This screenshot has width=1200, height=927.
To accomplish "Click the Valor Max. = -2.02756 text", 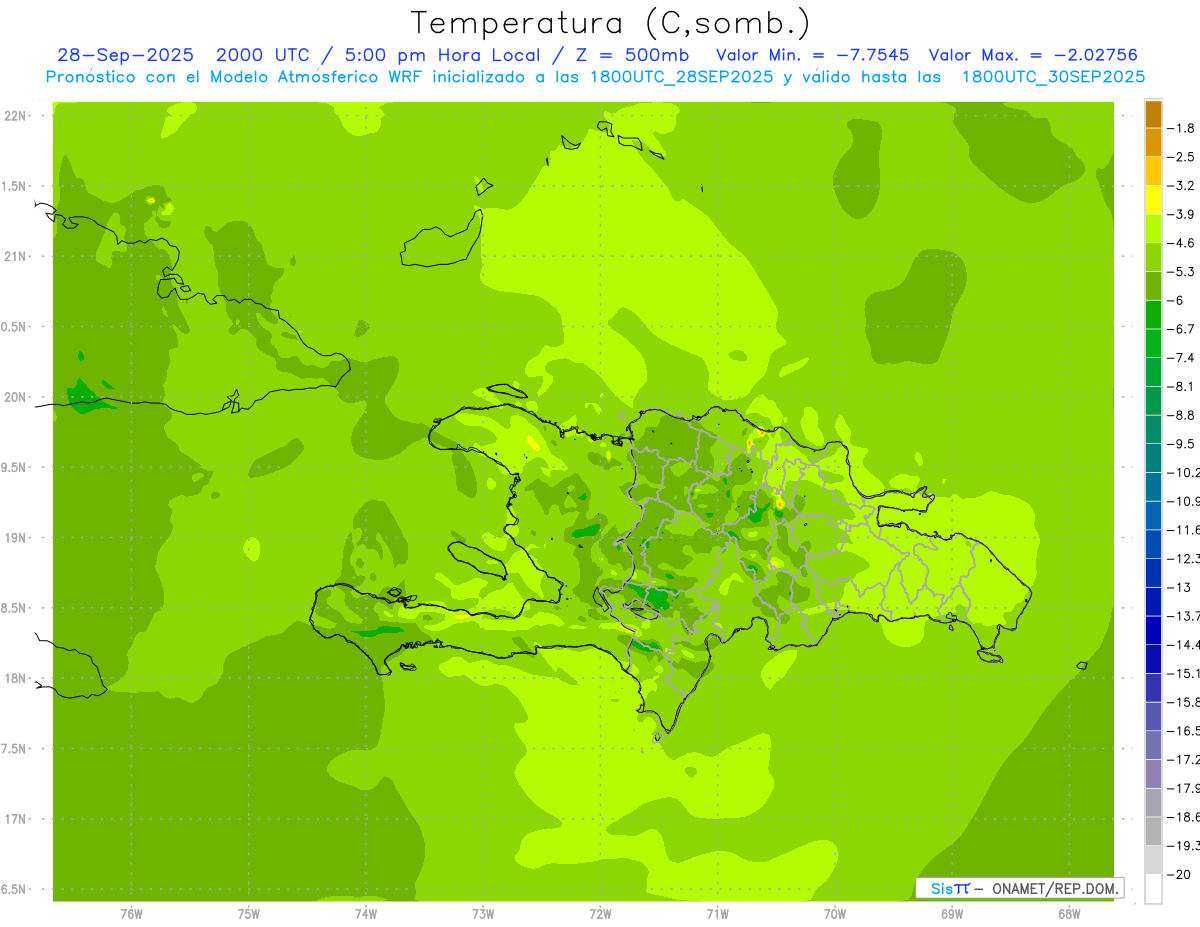I will 1033,55.
